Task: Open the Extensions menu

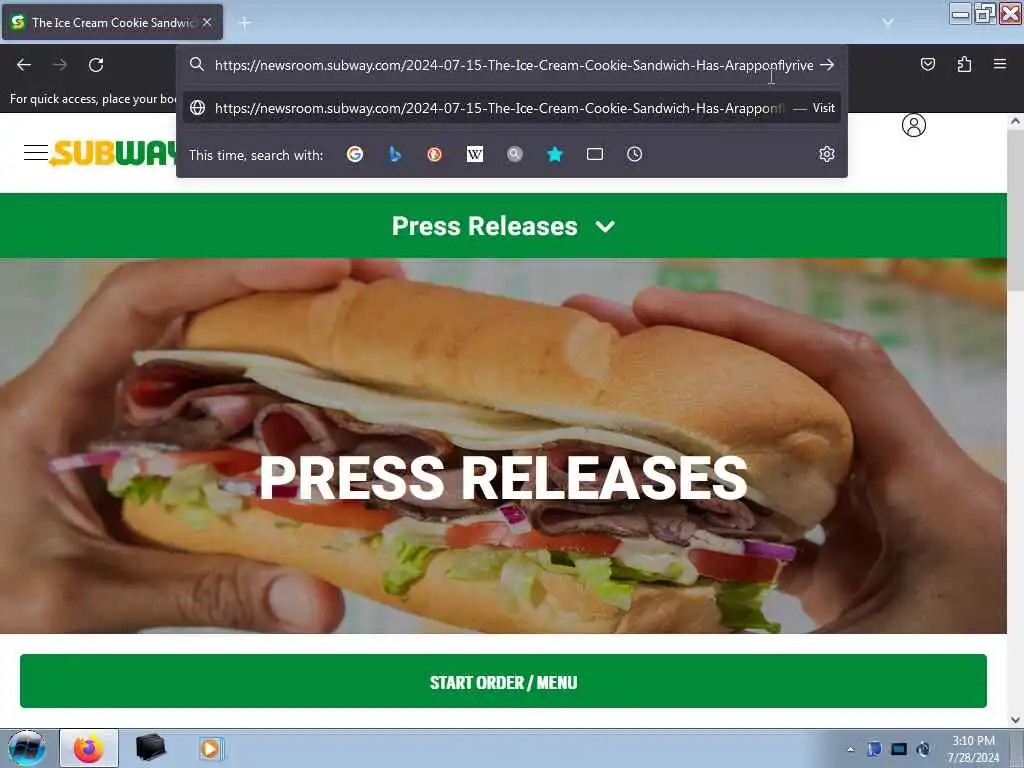Action: point(964,64)
